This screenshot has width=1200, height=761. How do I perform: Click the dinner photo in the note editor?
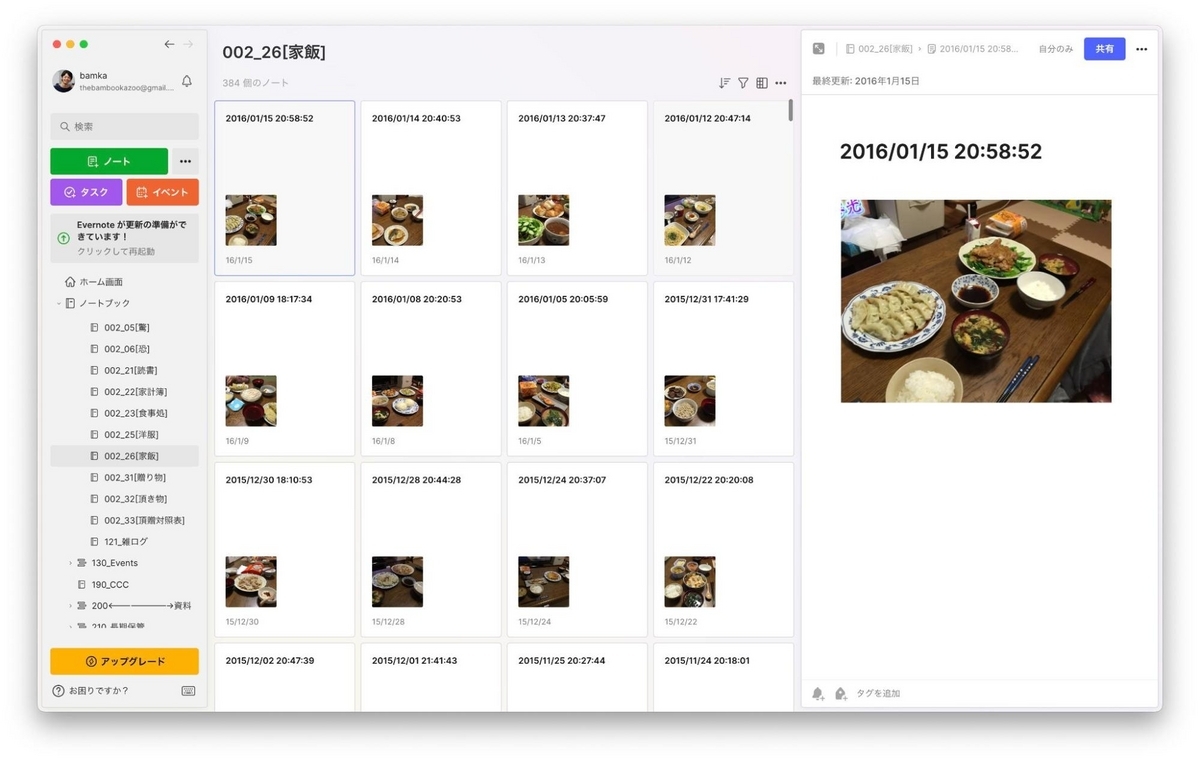(976, 301)
